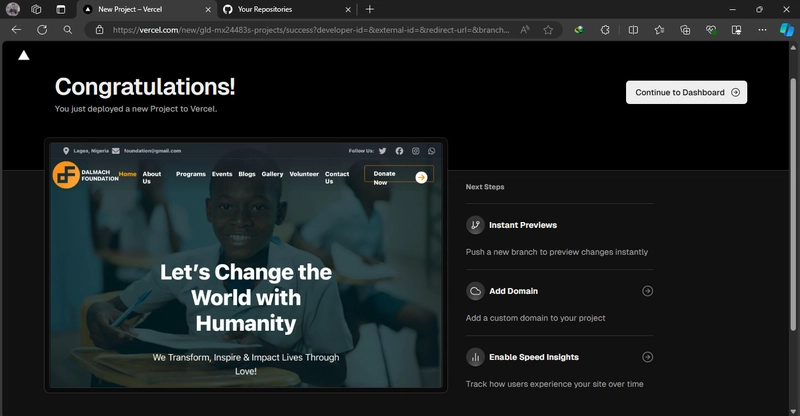Open the deployed site preview thumbnail
Viewport: 800px width, 416px height.
(246, 265)
